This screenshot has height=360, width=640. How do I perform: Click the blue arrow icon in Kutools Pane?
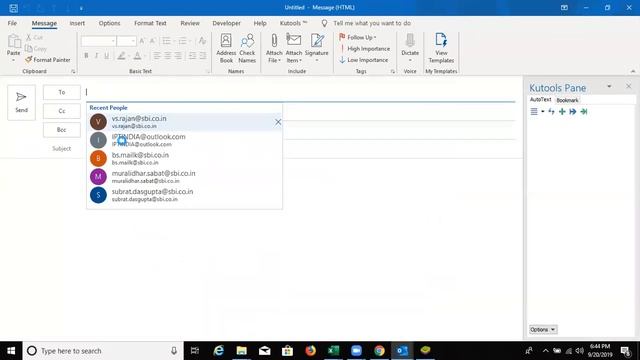click(x=573, y=111)
